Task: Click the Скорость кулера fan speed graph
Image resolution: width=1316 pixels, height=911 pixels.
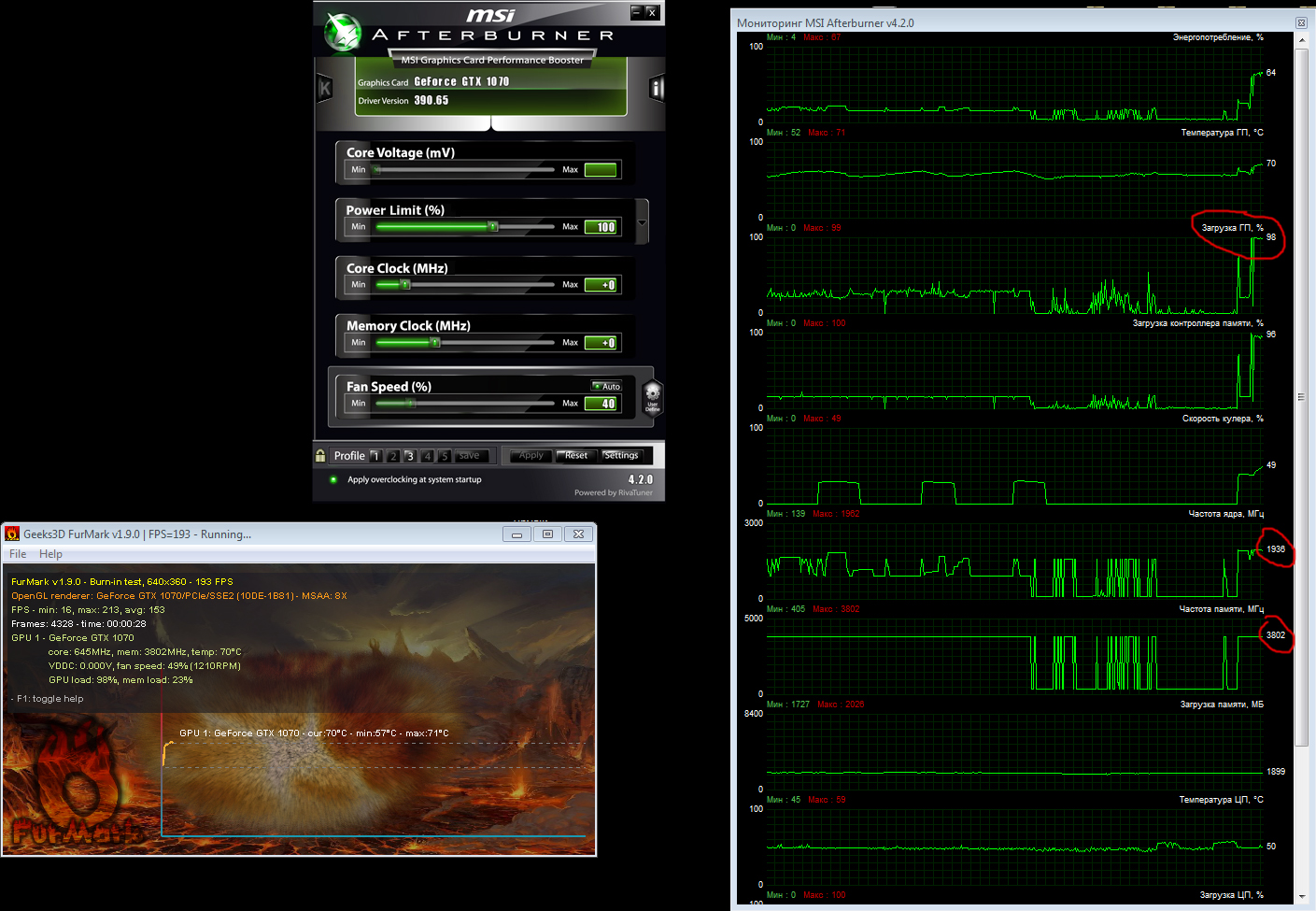Action: (1015, 465)
